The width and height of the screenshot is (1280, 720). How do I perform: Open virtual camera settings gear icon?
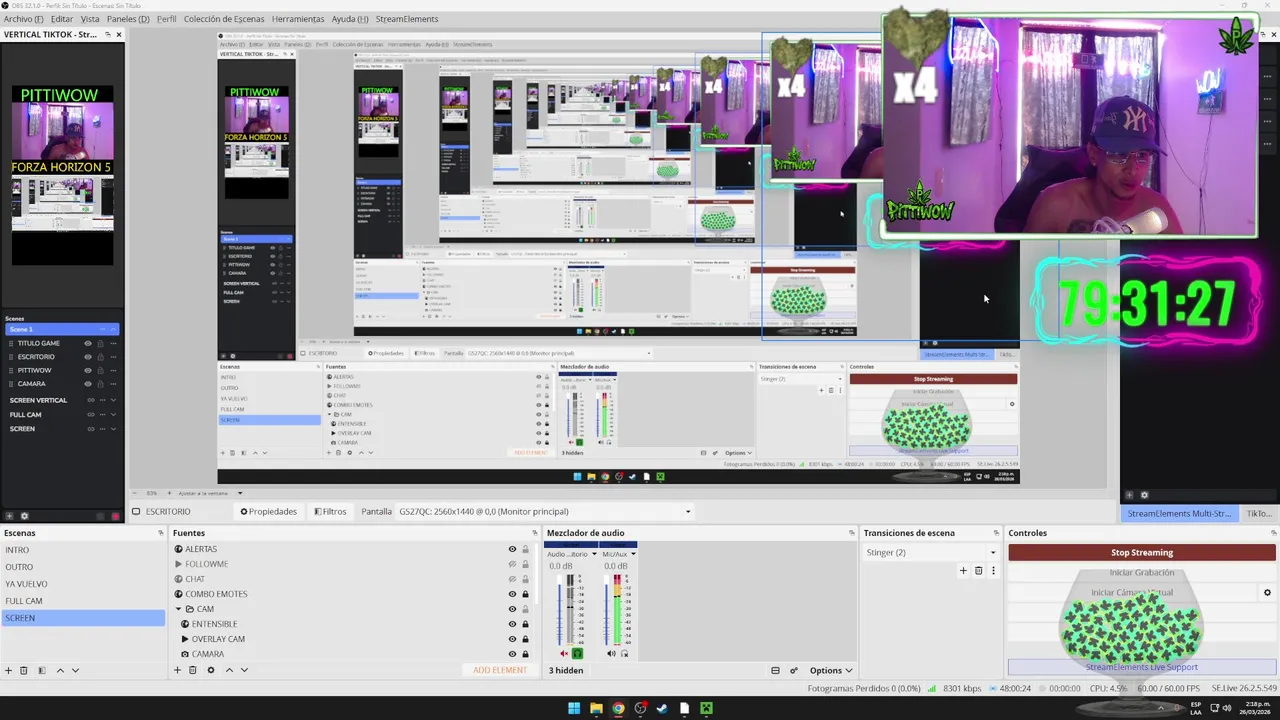tap(1267, 593)
